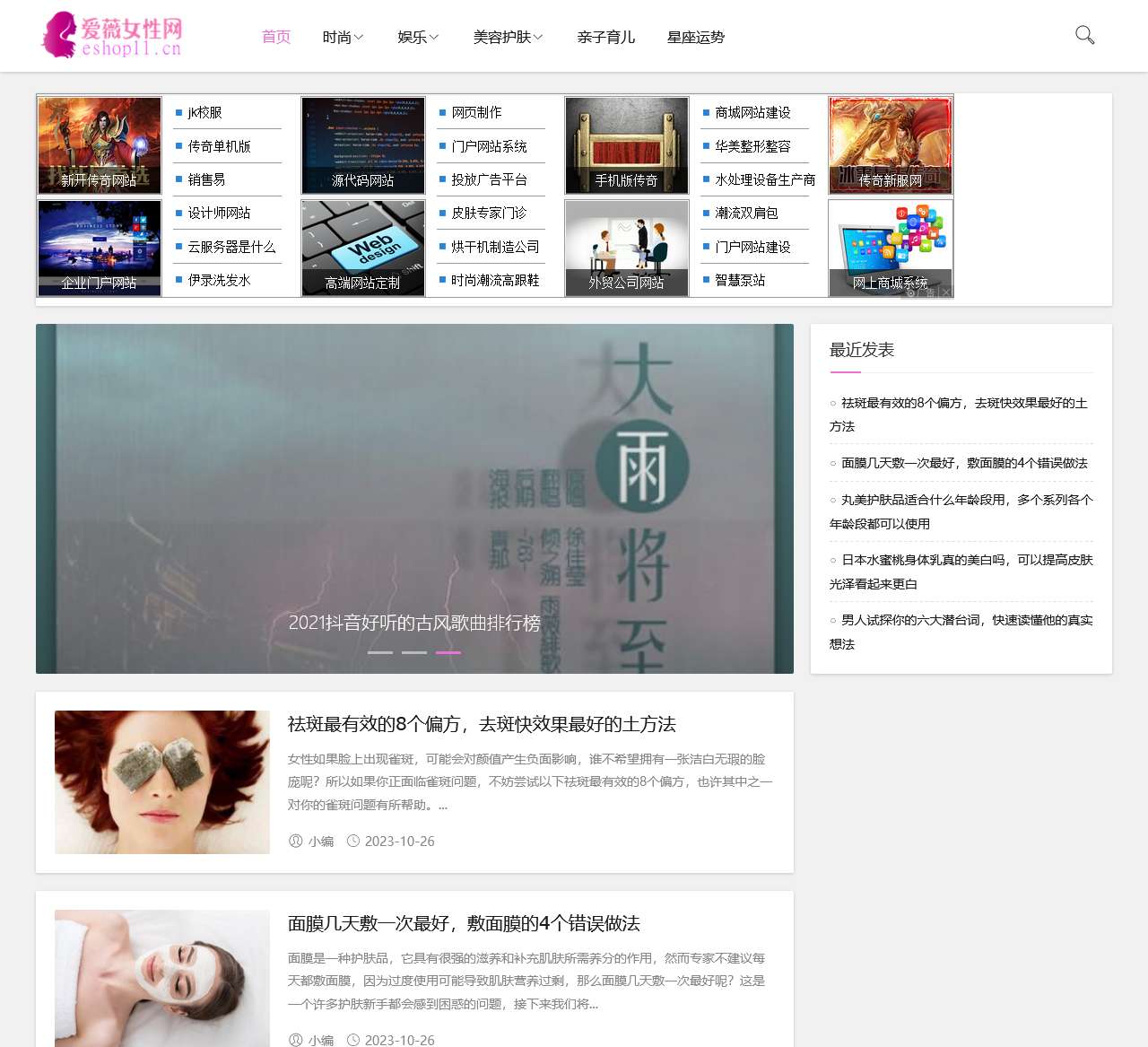The height and width of the screenshot is (1047, 1148).
Task: Open sidebar link 丸美护肤品适合什么年龄段用
Action: 961,511
